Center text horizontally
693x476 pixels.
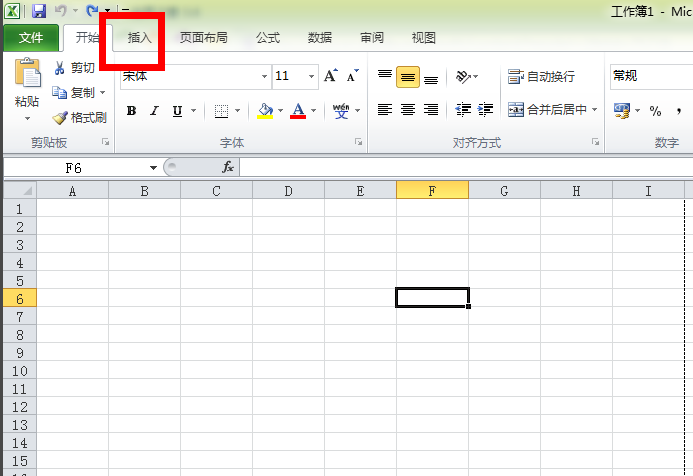(x=407, y=109)
